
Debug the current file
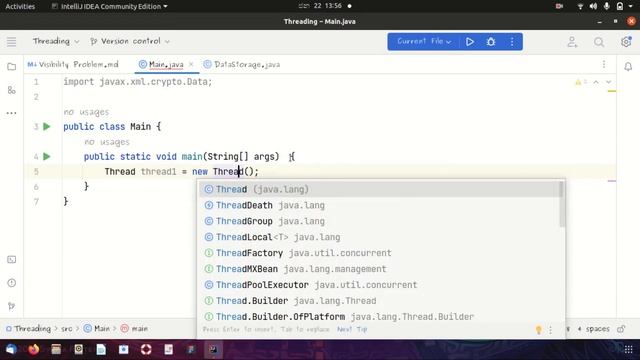pyautogui.click(x=491, y=42)
